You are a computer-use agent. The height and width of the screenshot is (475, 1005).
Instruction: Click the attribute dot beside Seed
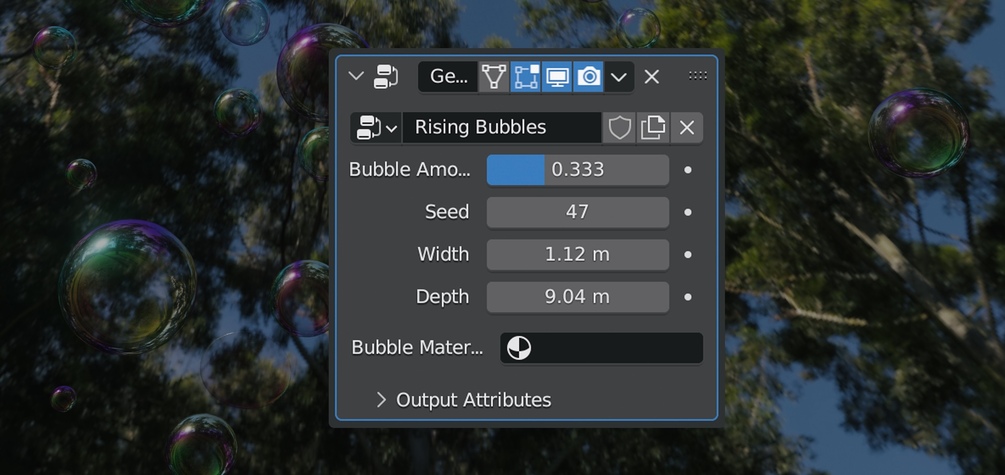pos(688,212)
